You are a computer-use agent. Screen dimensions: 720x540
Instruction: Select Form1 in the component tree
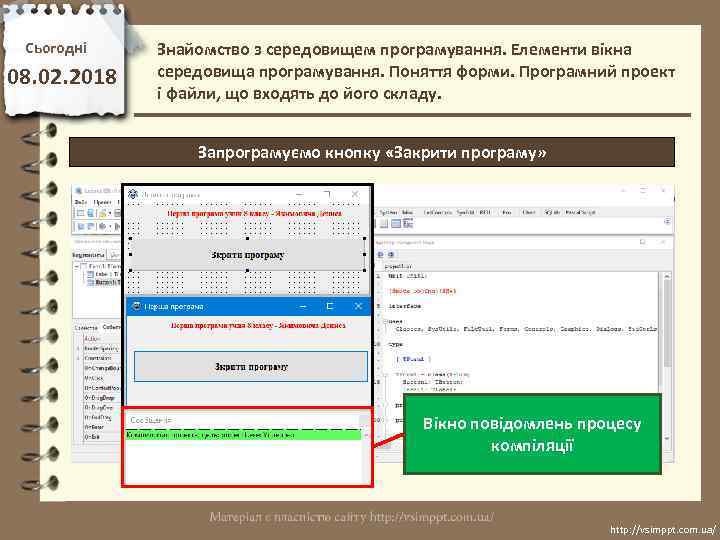(x=103, y=266)
